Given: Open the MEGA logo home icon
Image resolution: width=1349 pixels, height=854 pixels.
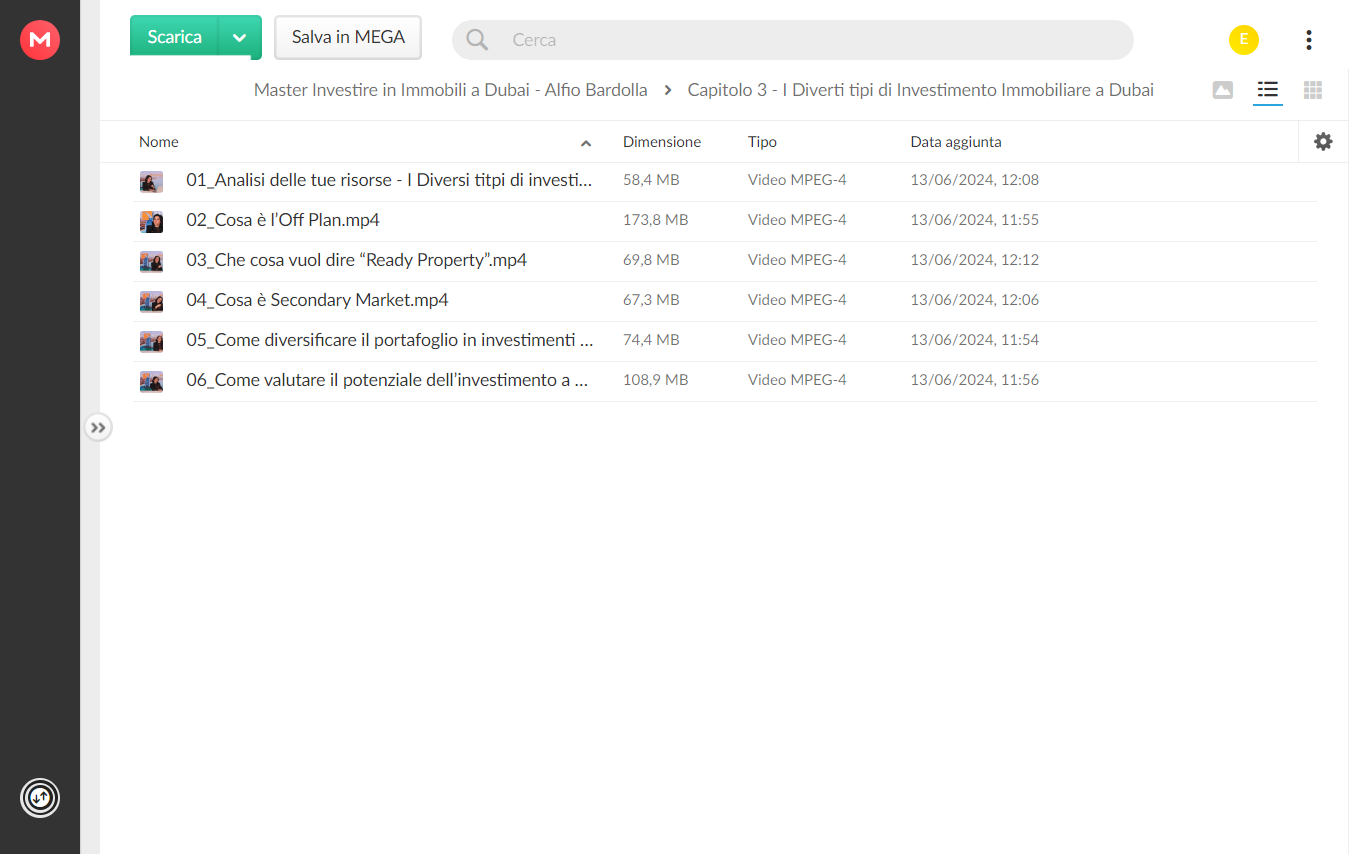Looking at the screenshot, I should pos(40,40).
